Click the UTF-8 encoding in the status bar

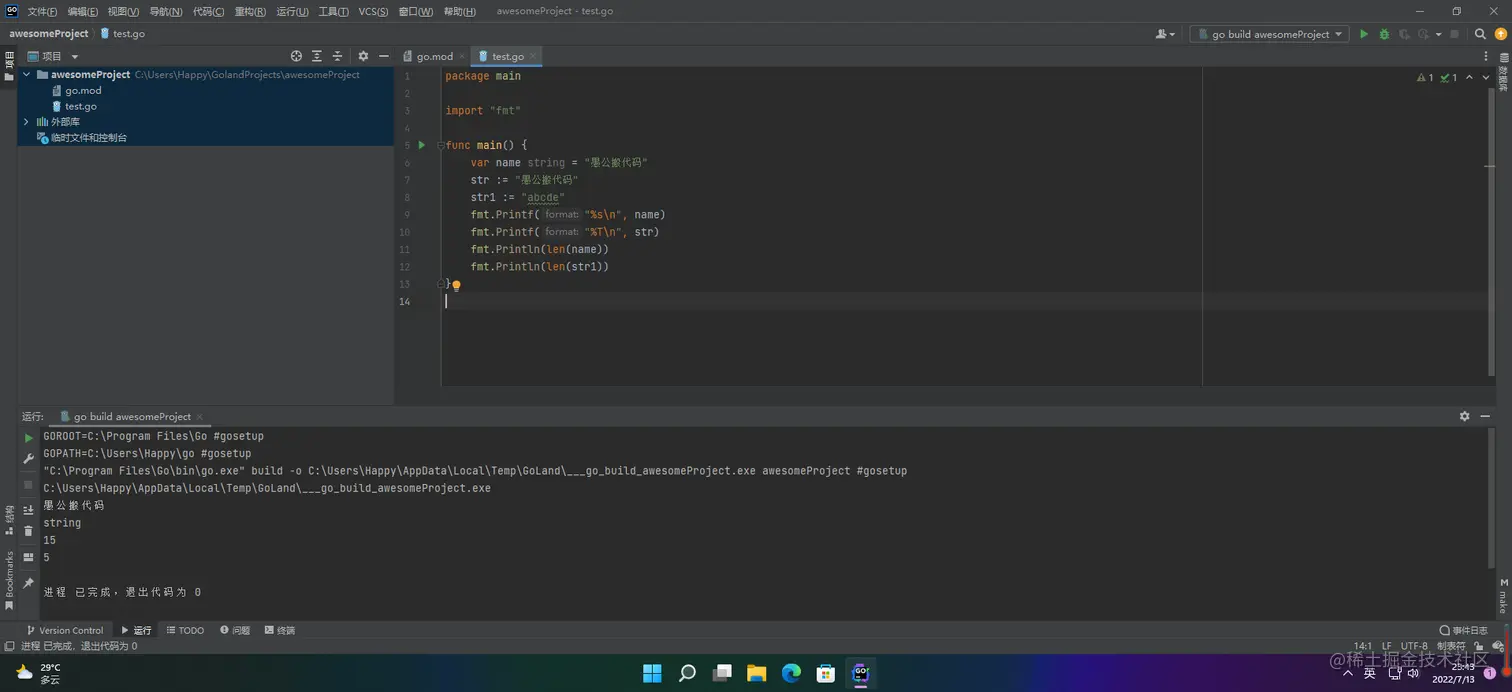[1414, 646]
